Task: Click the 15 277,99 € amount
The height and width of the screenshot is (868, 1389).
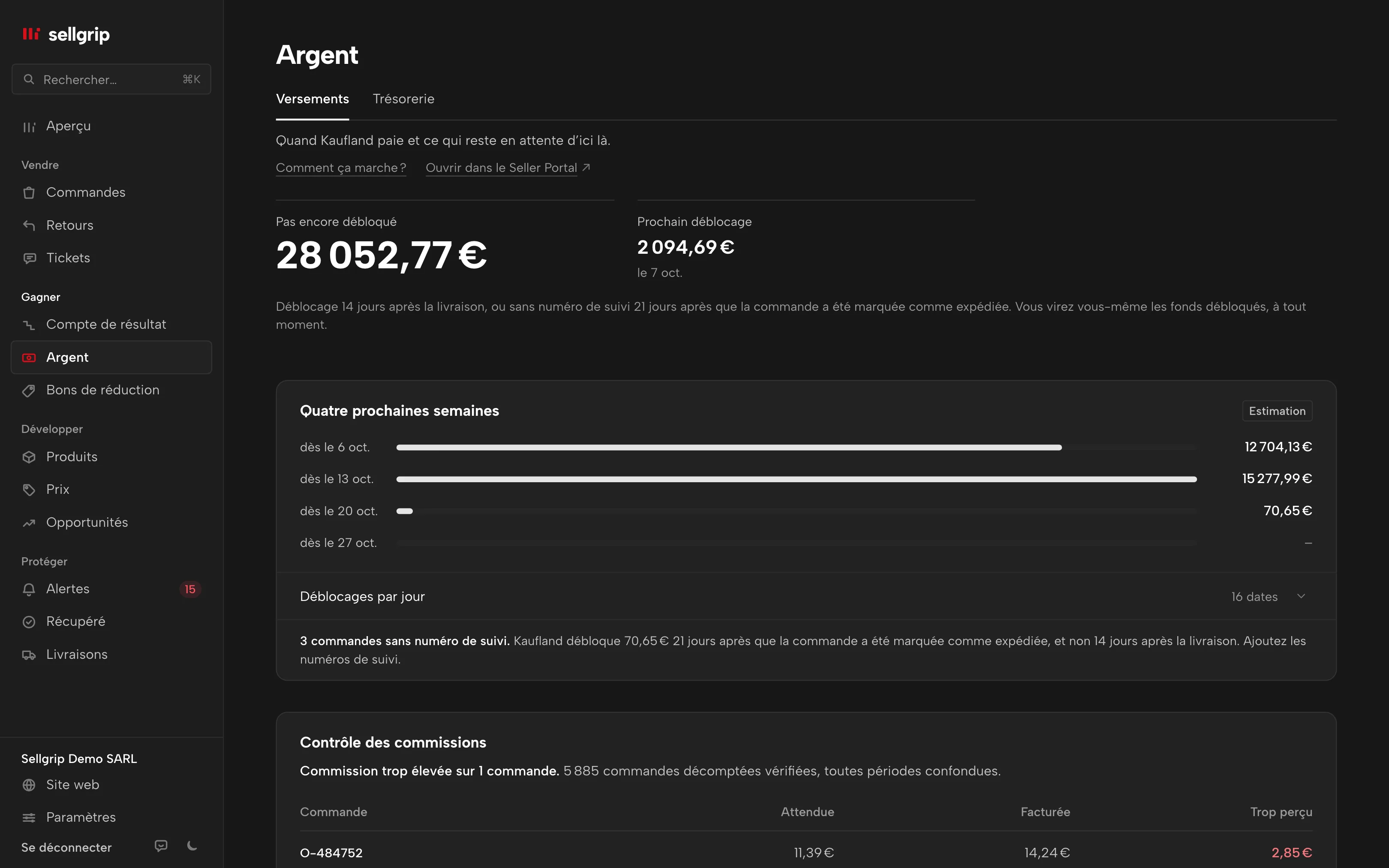Action: tap(1277, 478)
